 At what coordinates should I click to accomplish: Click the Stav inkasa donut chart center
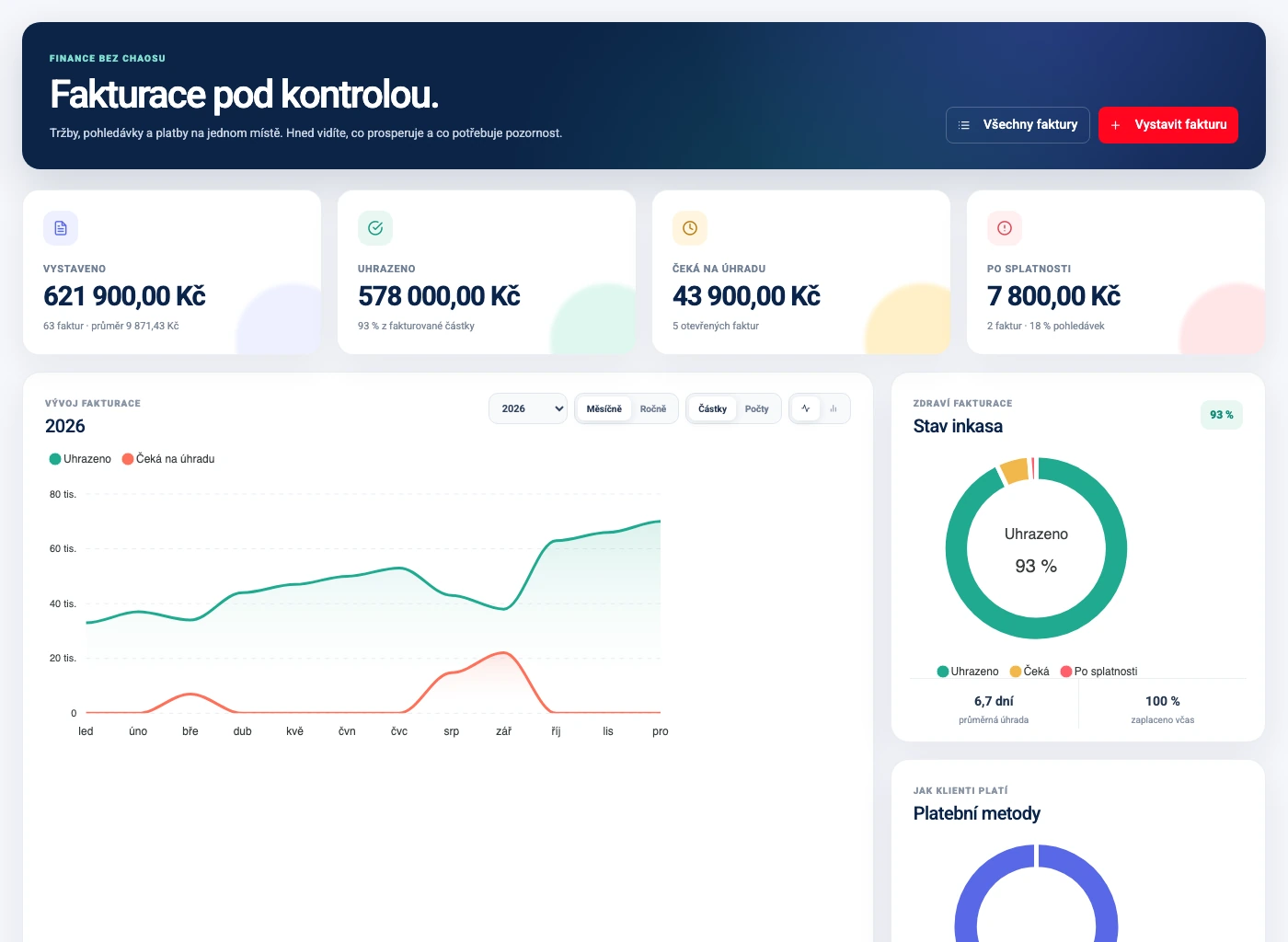click(1036, 549)
